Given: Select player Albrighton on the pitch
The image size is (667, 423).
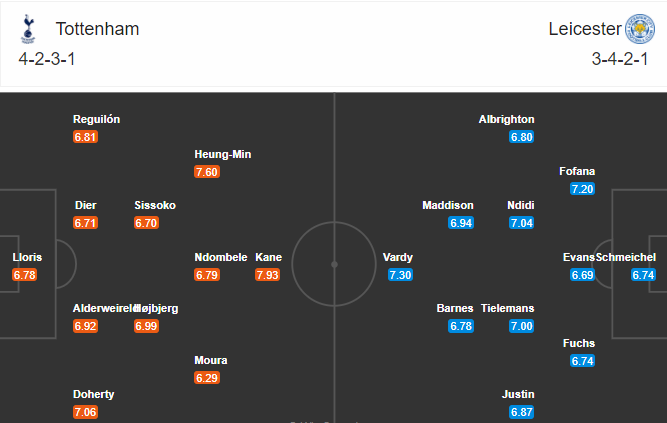Looking at the screenshot, I should (x=506, y=119).
